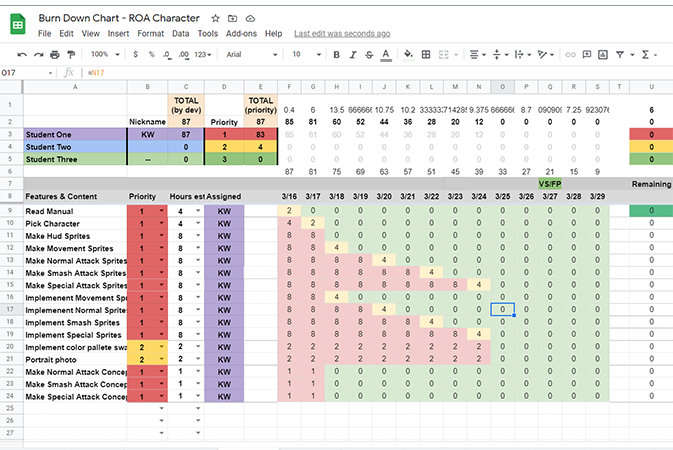673x450 pixels.
Task: Select the 'Remaining' header cell
Action: [x=651, y=184]
